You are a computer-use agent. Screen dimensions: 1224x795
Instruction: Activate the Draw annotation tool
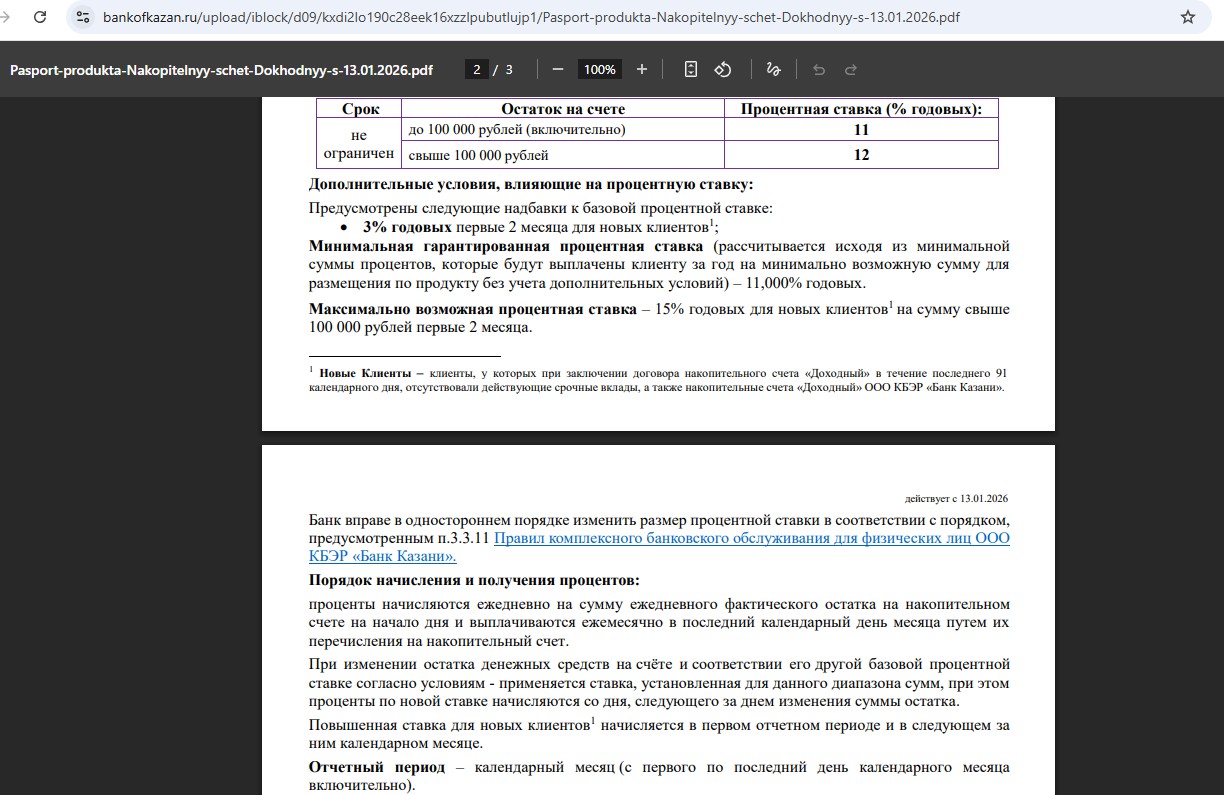pos(772,69)
